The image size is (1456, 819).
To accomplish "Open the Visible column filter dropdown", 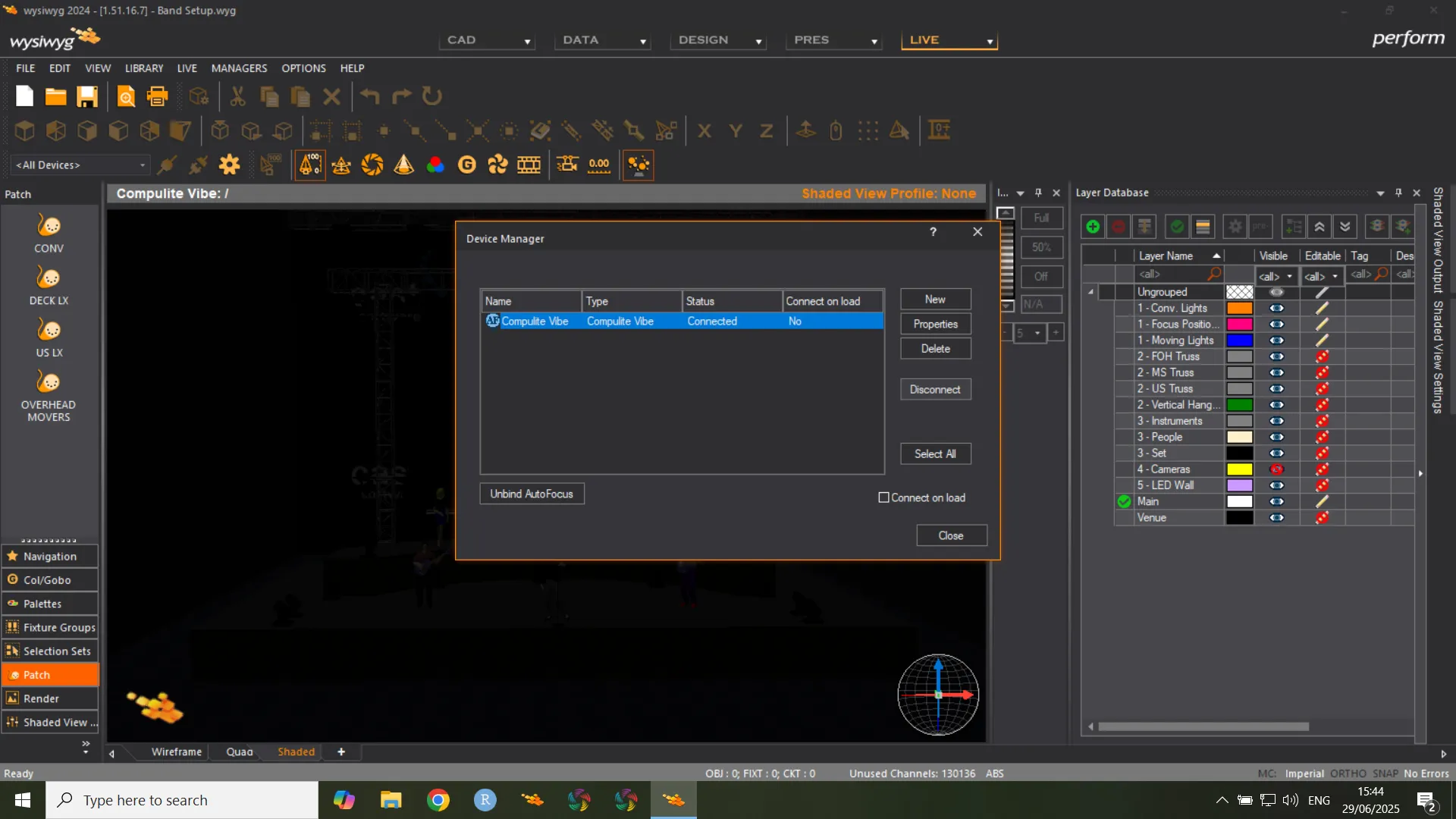I will [1276, 276].
